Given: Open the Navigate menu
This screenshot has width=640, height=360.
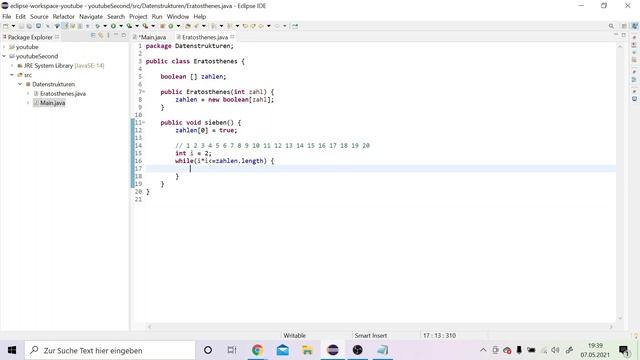Looking at the screenshot, I should pyautogui.click(x=91, y=16).
